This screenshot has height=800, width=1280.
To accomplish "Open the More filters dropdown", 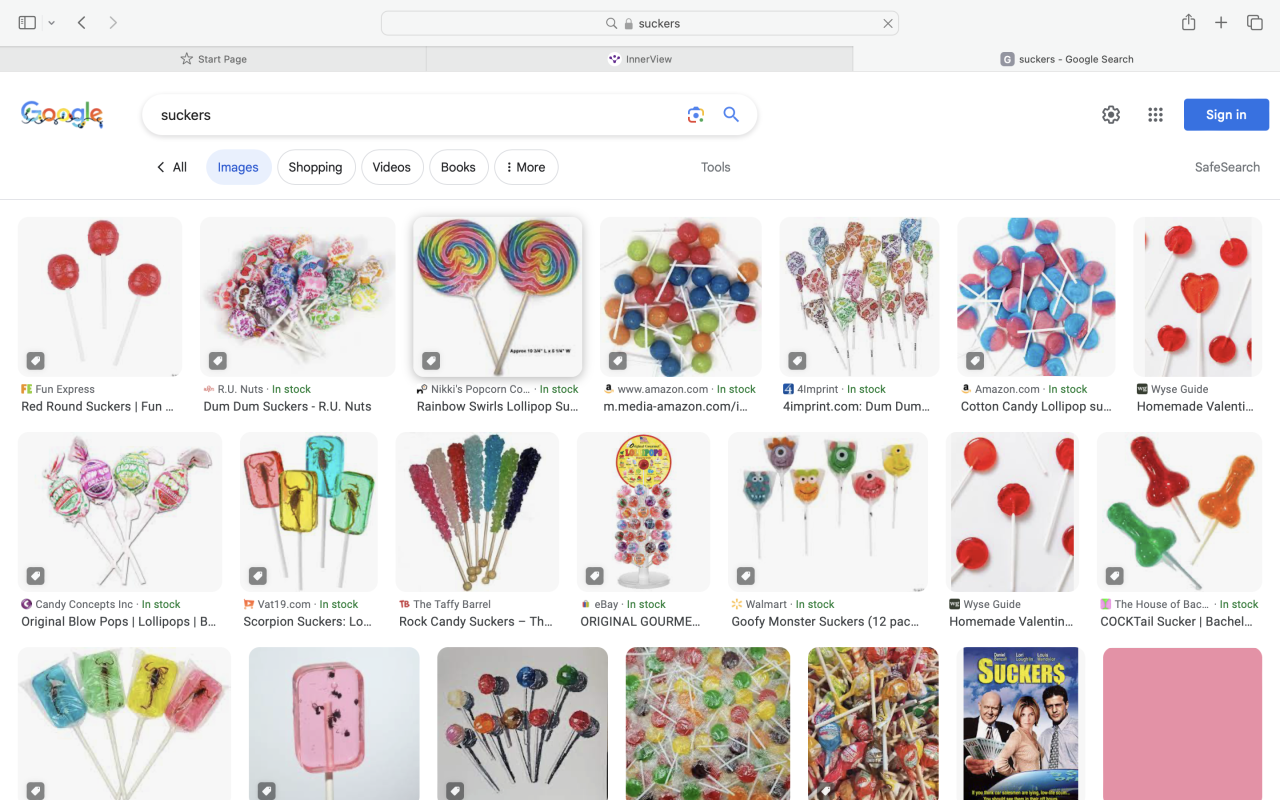I will click(526, 168).
